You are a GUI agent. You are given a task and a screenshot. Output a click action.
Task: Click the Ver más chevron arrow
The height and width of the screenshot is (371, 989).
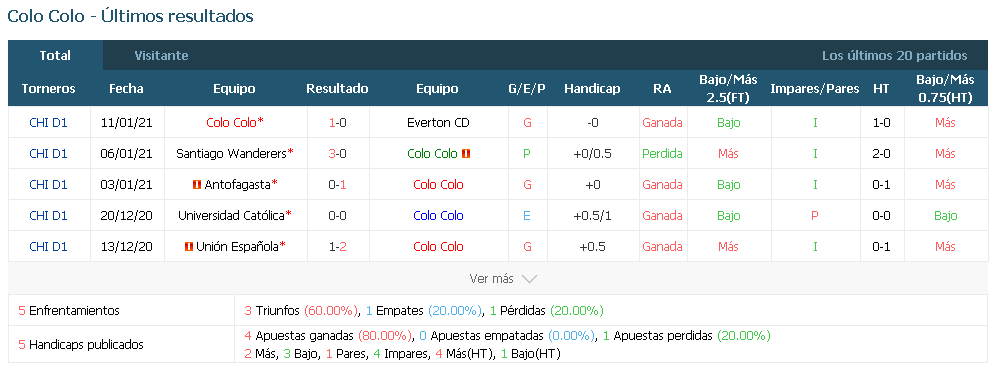[529, 279]
